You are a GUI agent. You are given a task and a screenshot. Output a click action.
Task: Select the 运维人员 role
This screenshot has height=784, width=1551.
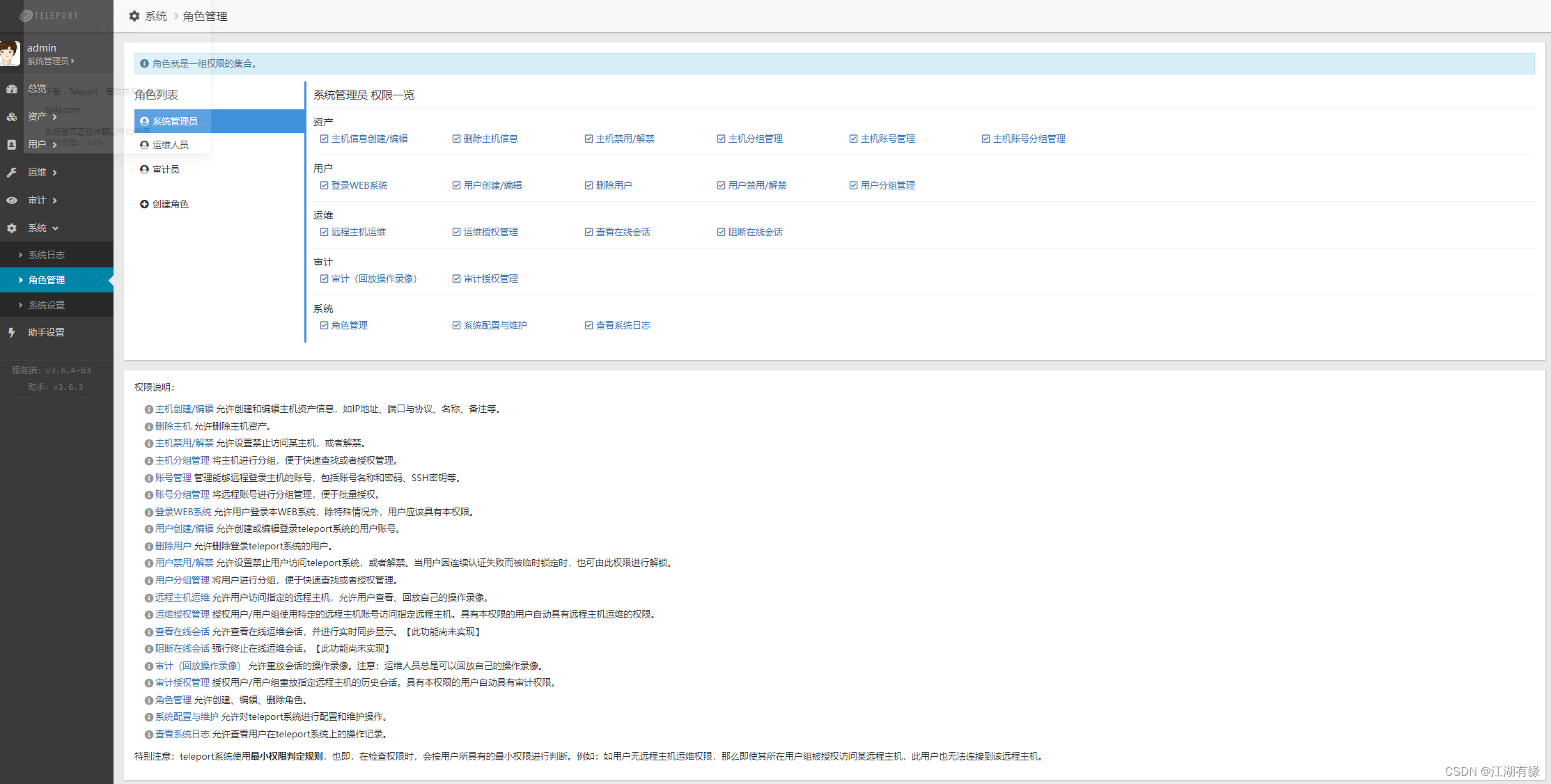pyautogui.click(x=170, y=145)
